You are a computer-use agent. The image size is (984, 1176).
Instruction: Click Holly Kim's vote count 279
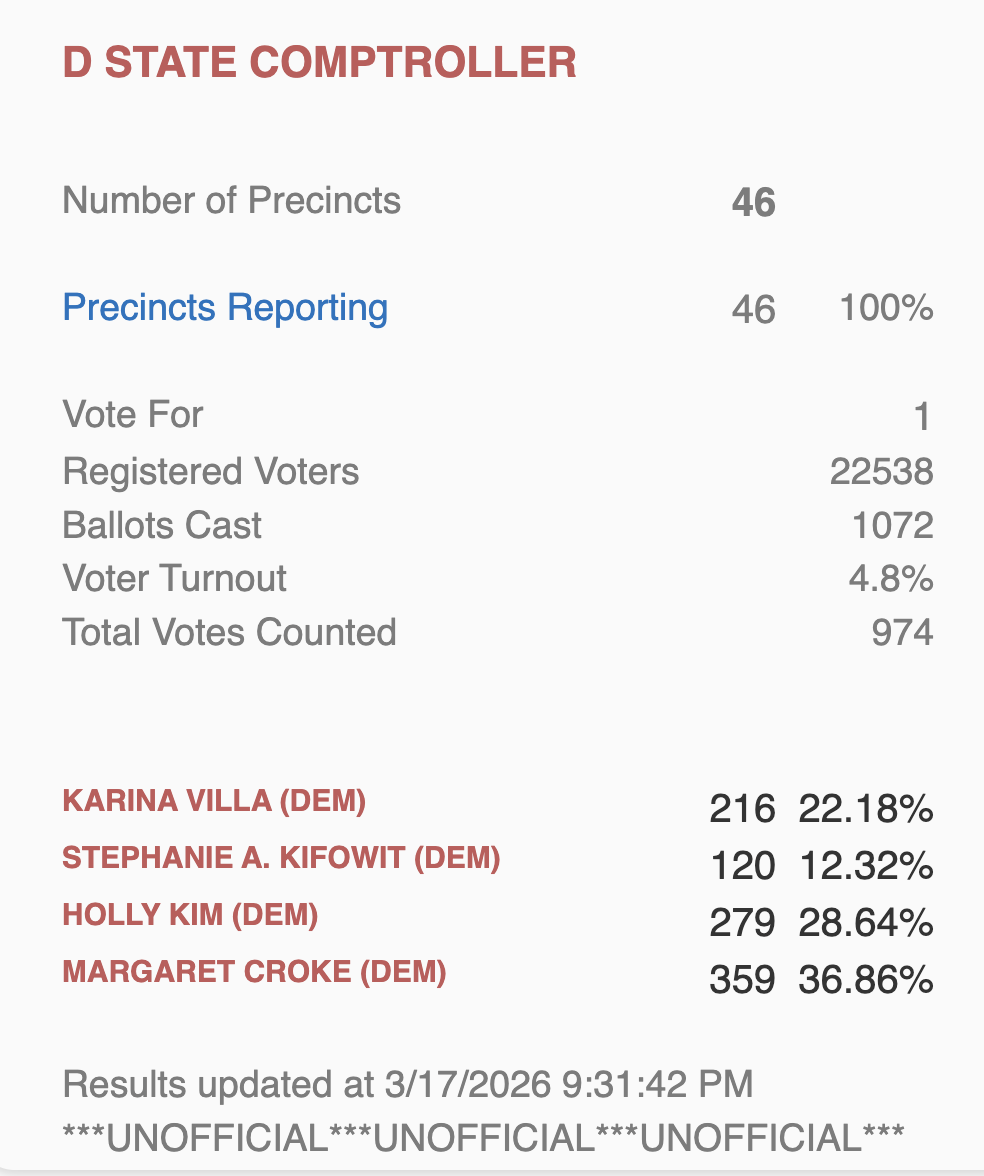point(742,924)
